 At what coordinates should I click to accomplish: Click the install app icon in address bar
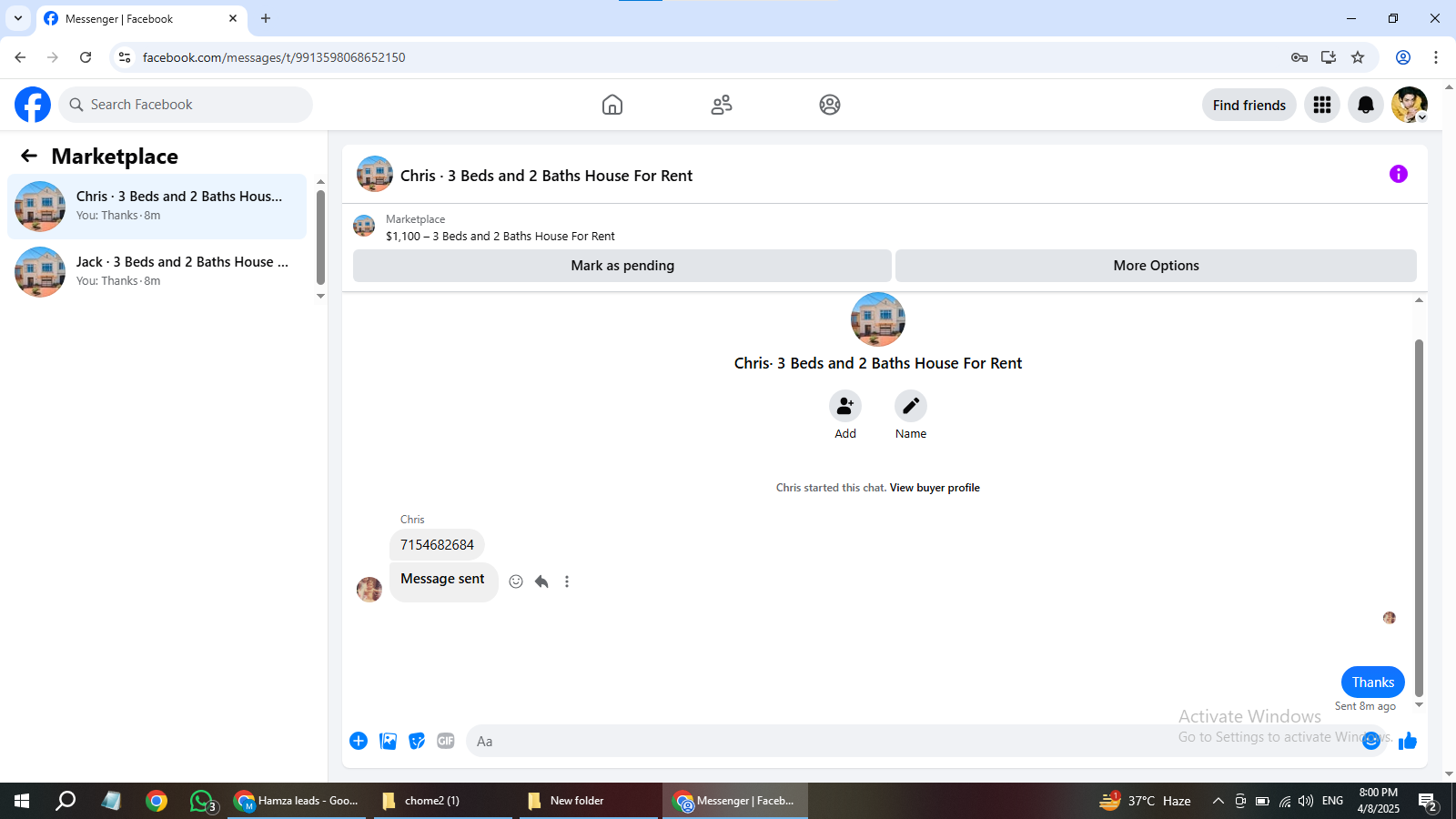[1329, 57]
